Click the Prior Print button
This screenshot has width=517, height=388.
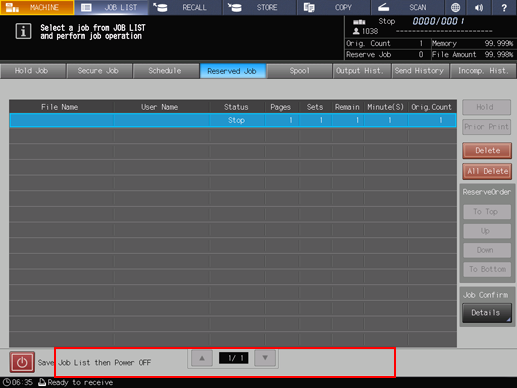486,127
